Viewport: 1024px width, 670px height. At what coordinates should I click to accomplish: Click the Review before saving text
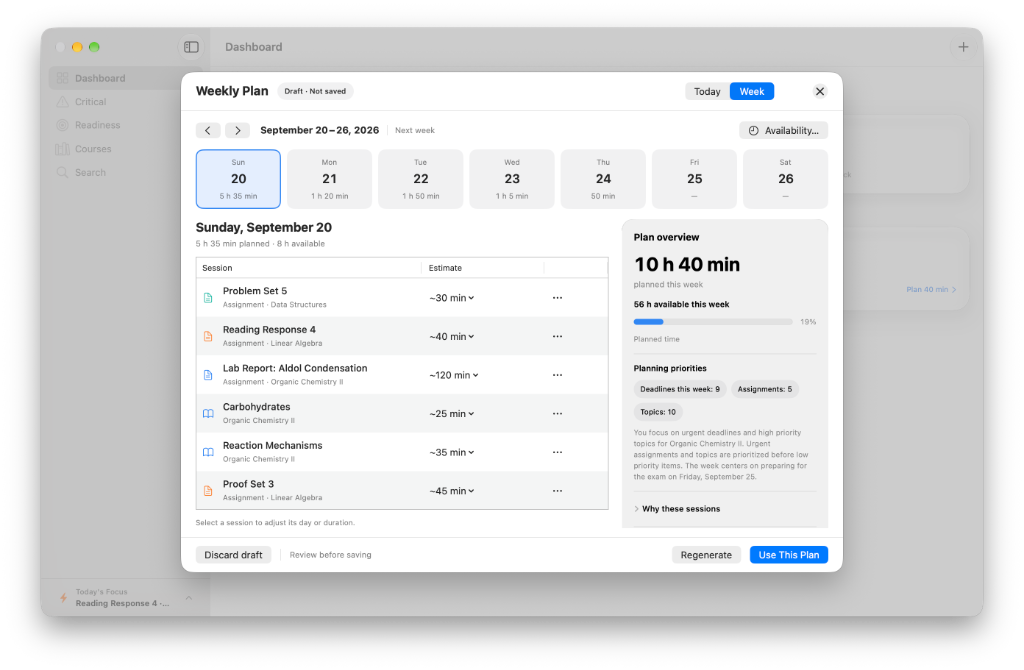coord(330,555)
